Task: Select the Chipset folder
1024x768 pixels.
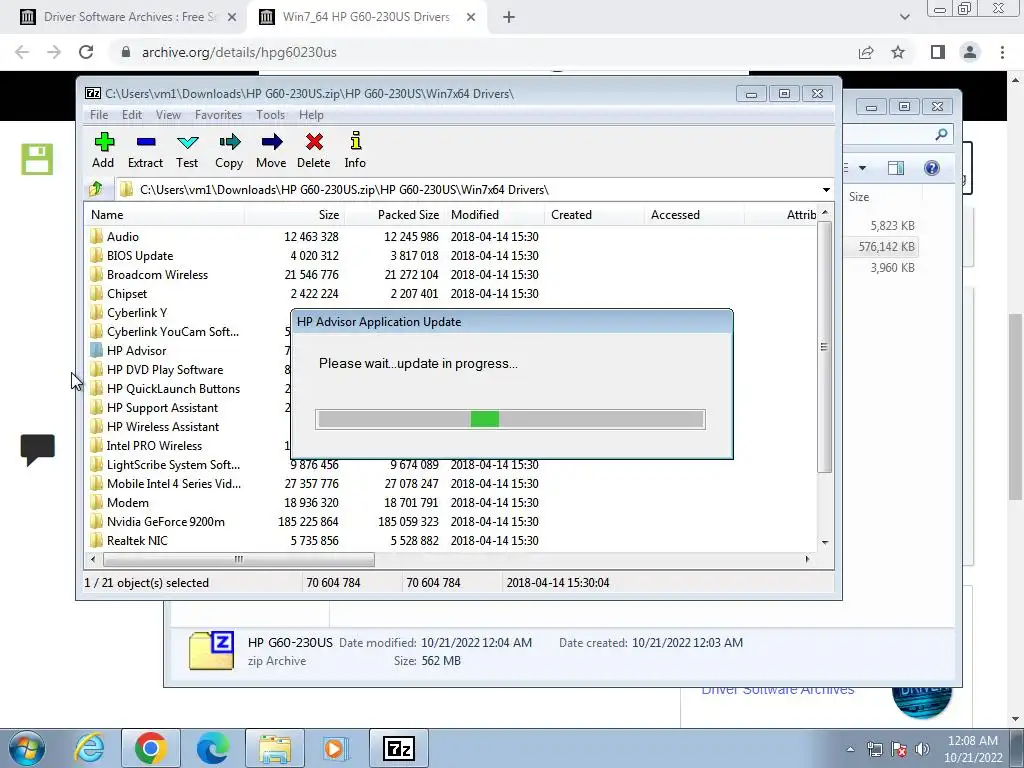Action: [127, 294]
